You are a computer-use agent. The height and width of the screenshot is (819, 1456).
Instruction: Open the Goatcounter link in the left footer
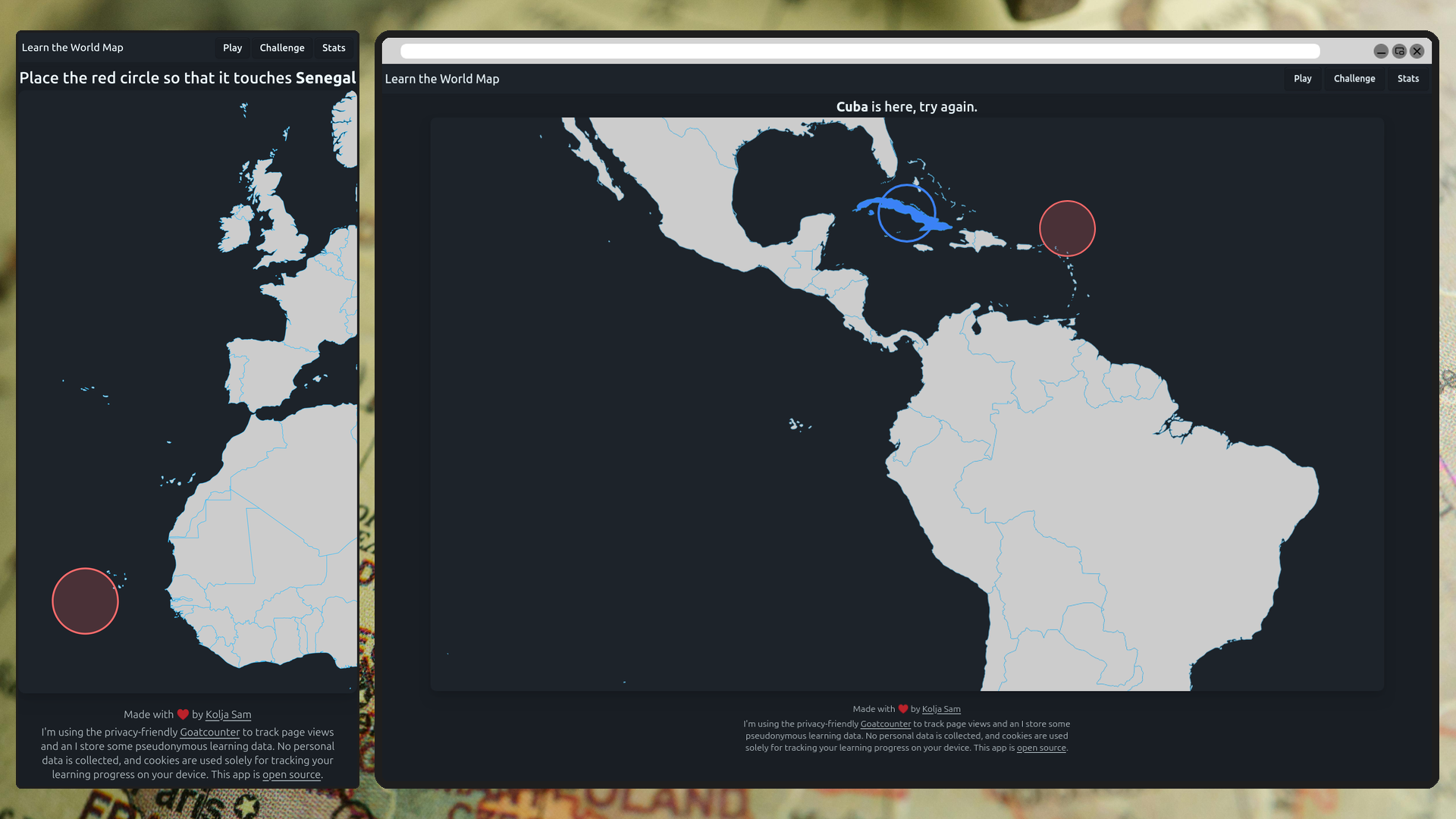[209, 733]
